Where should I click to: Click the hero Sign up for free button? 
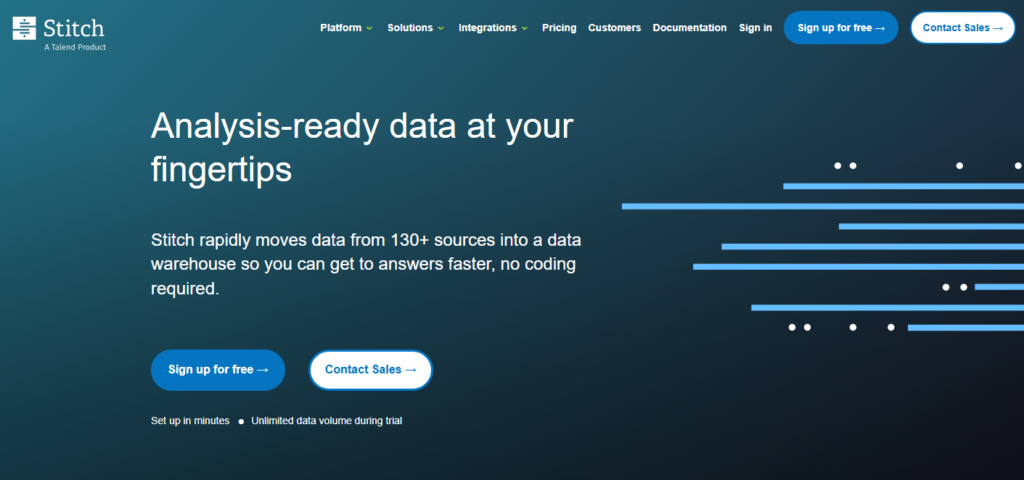pyautogui.click(x=218, y=370)
